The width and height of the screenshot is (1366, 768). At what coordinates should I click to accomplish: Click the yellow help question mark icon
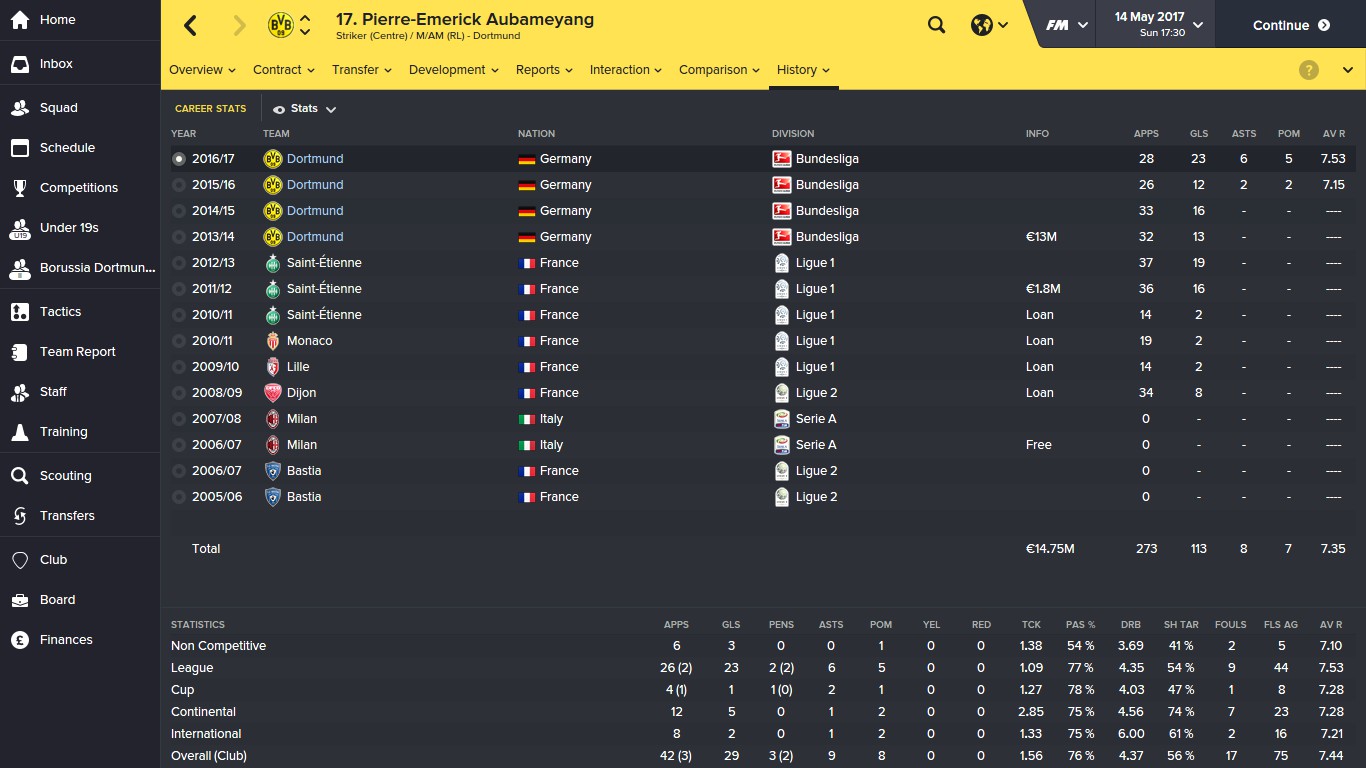click(1309, 70)
